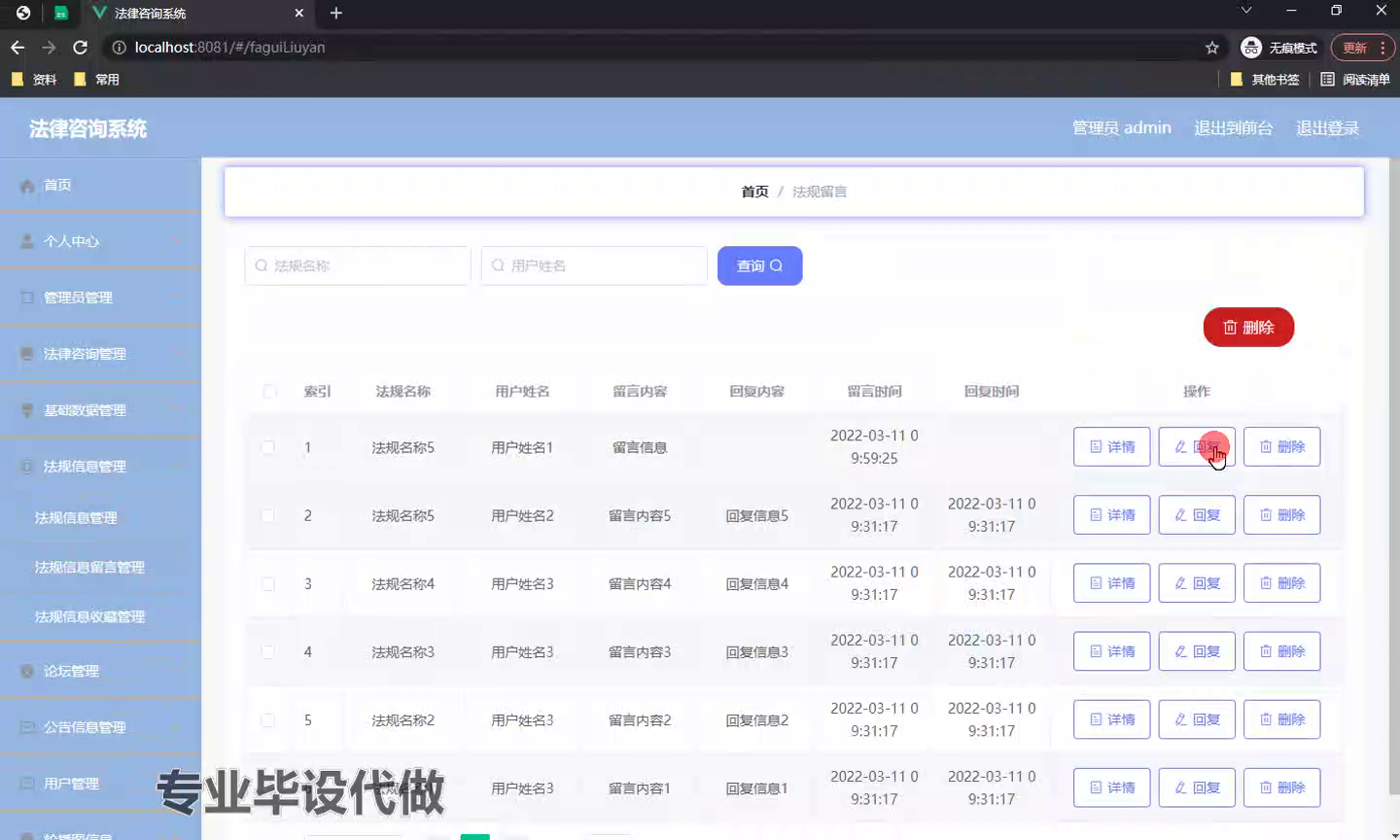Viewport: 1400px width, 840px height.
Task: Click the site info icon in address bar
Action: pos(119,48)
